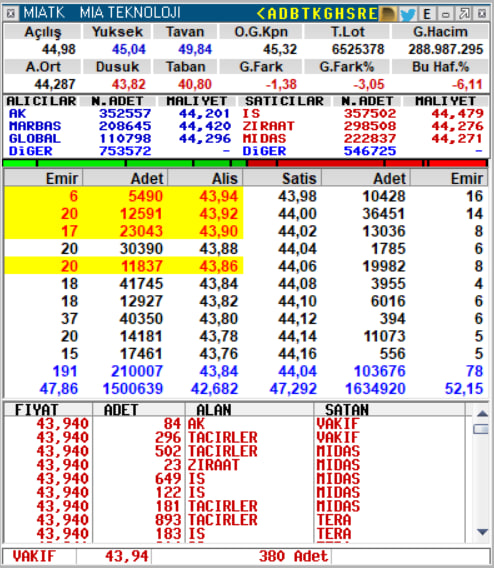494x568 pixels.
Task: Click the ask price 44,00
Action: pos(297,214)
